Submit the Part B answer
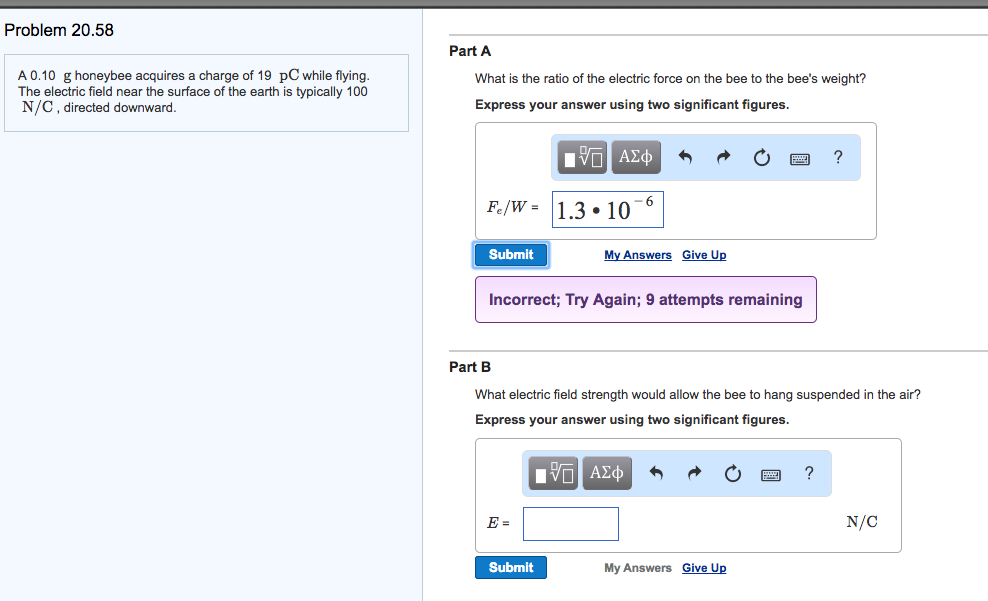Image resolution: width=988 pixels, height=601 pixels. click(x=511, y=568)
